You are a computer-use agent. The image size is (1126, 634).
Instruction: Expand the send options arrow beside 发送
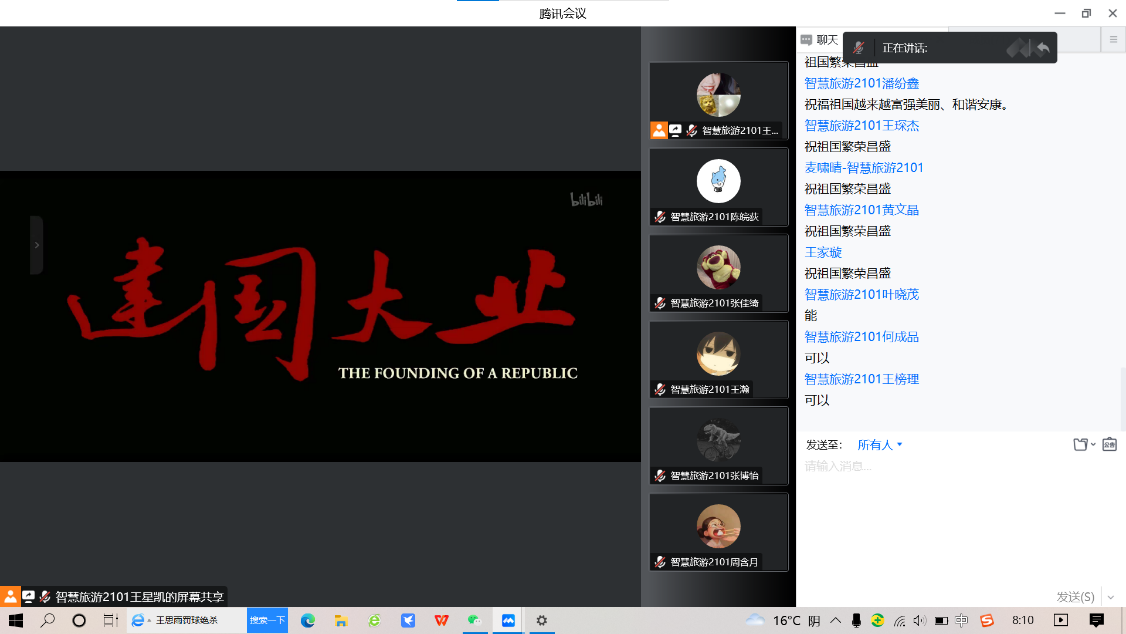point(1111,597)
